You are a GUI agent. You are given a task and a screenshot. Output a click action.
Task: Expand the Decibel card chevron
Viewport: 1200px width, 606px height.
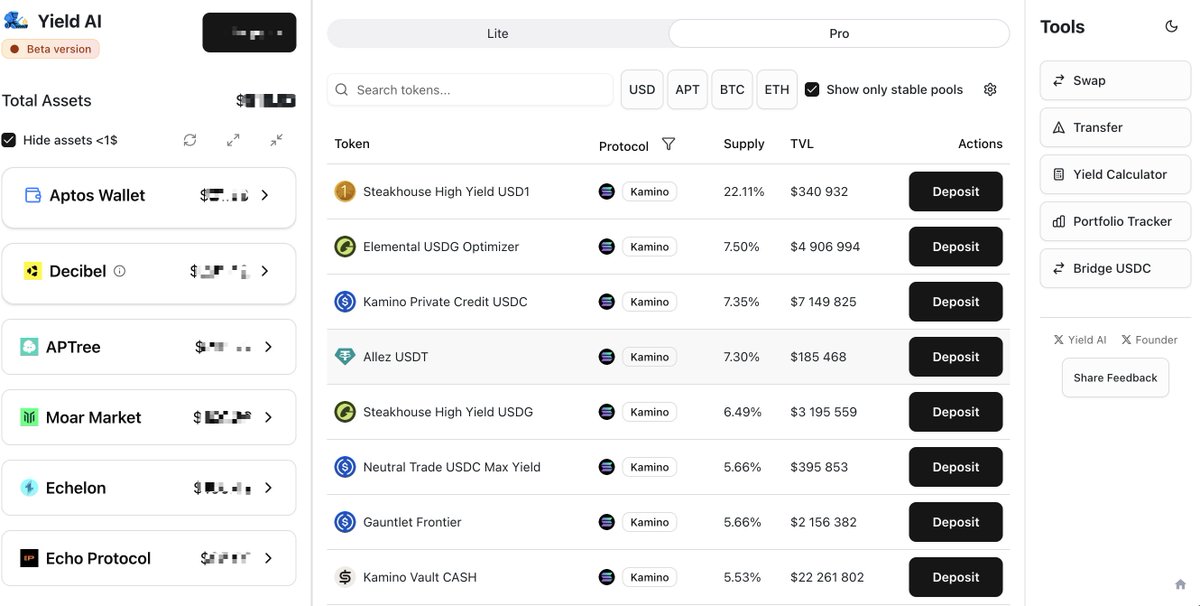(265, 271)
